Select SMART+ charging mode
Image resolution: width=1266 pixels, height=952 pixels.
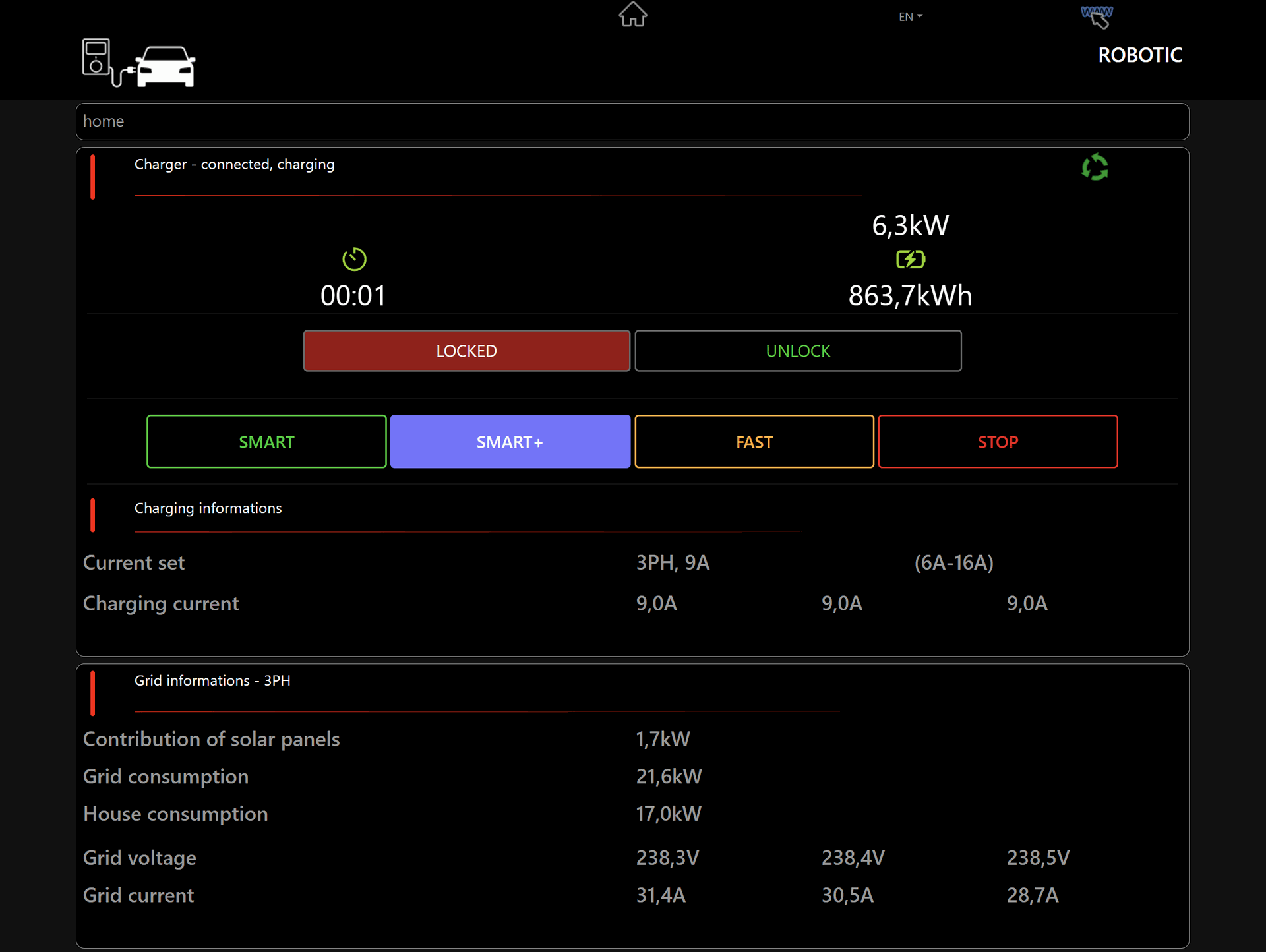[510, 442]
